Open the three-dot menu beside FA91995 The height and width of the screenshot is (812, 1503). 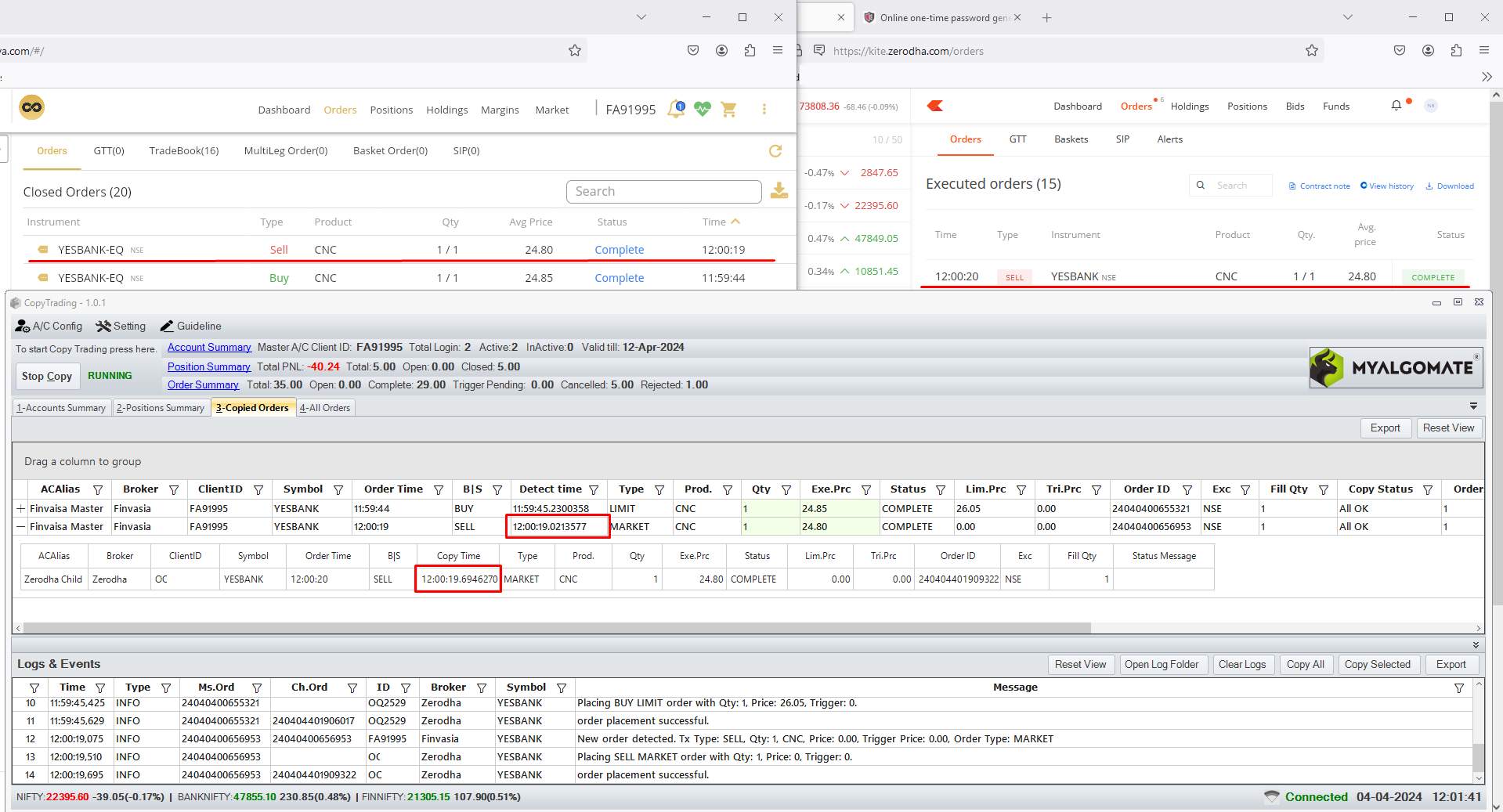click(x=764, y=110)
